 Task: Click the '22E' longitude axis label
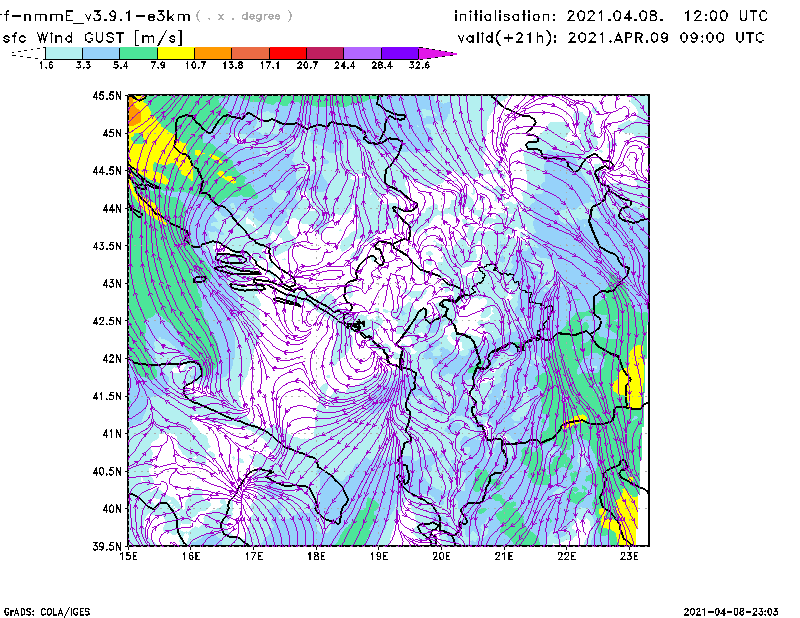(566, 556)
